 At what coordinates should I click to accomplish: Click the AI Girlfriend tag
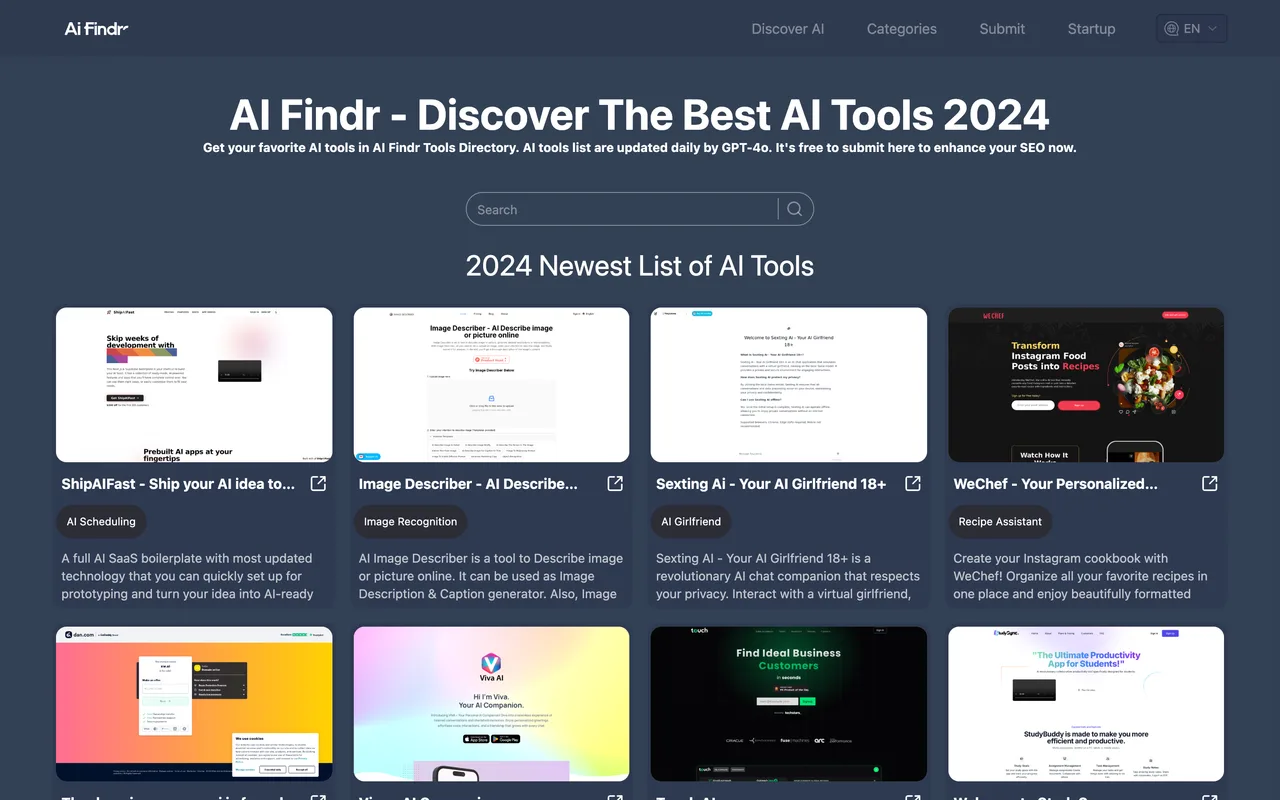coord(691,522)
